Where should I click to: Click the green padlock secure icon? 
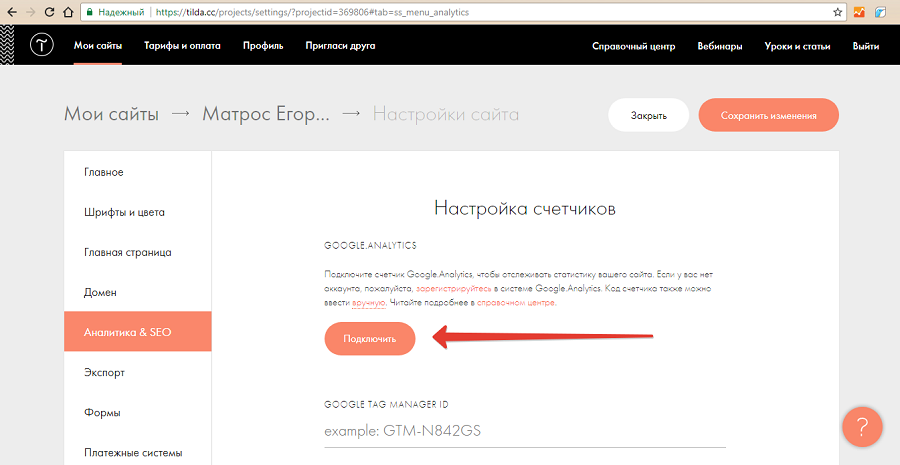[89, 11]
